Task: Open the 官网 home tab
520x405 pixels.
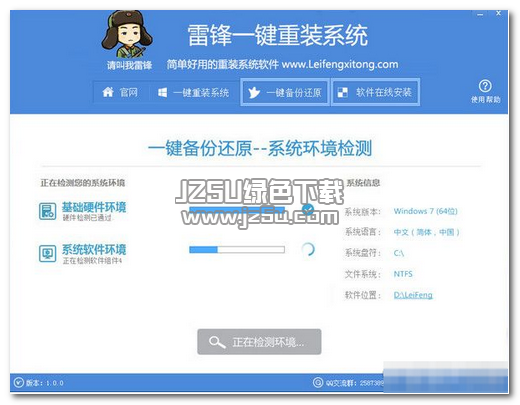Action: [x=120, y=92]
